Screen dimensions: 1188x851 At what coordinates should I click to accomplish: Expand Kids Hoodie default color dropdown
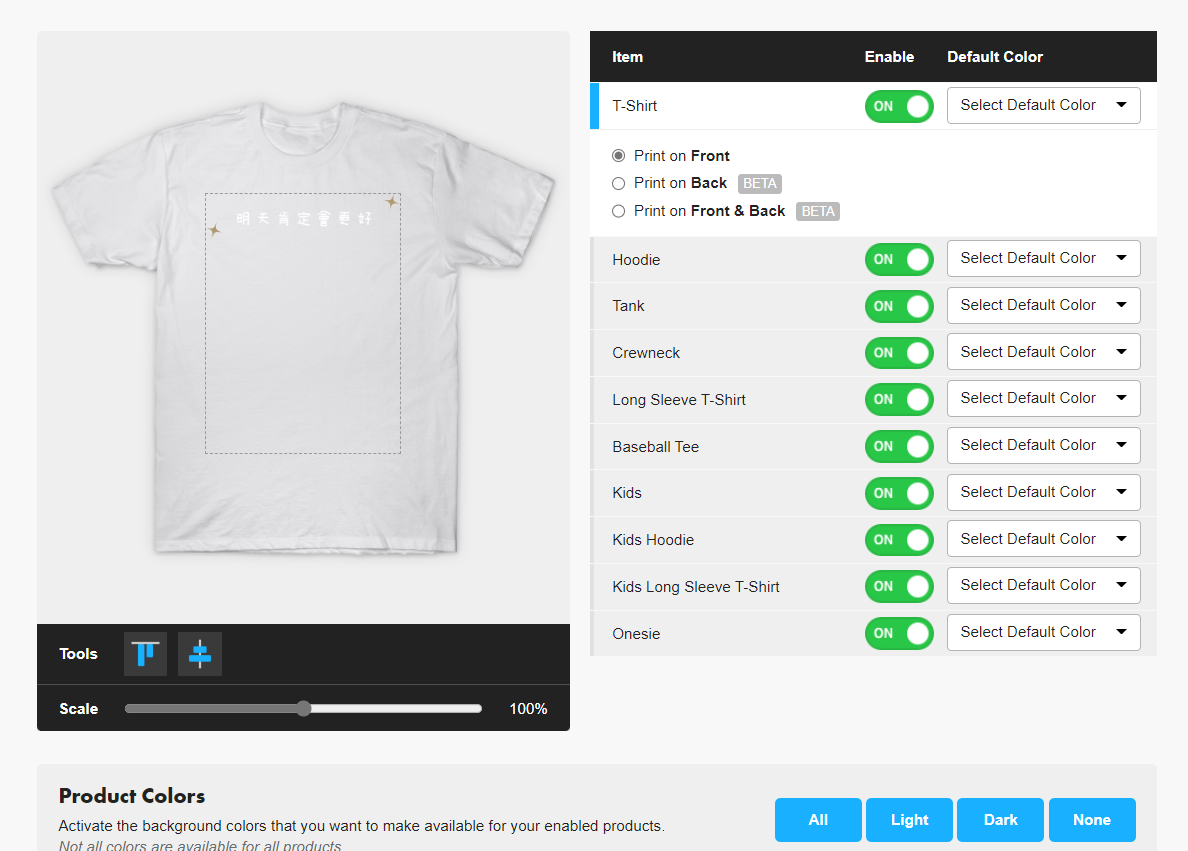[1043, 539]
